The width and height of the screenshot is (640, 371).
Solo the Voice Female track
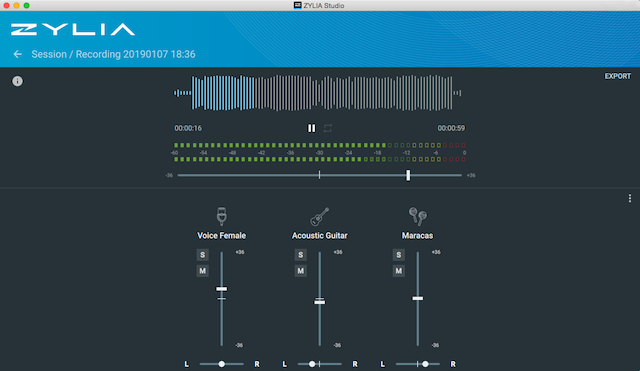[x=203, y=255]
